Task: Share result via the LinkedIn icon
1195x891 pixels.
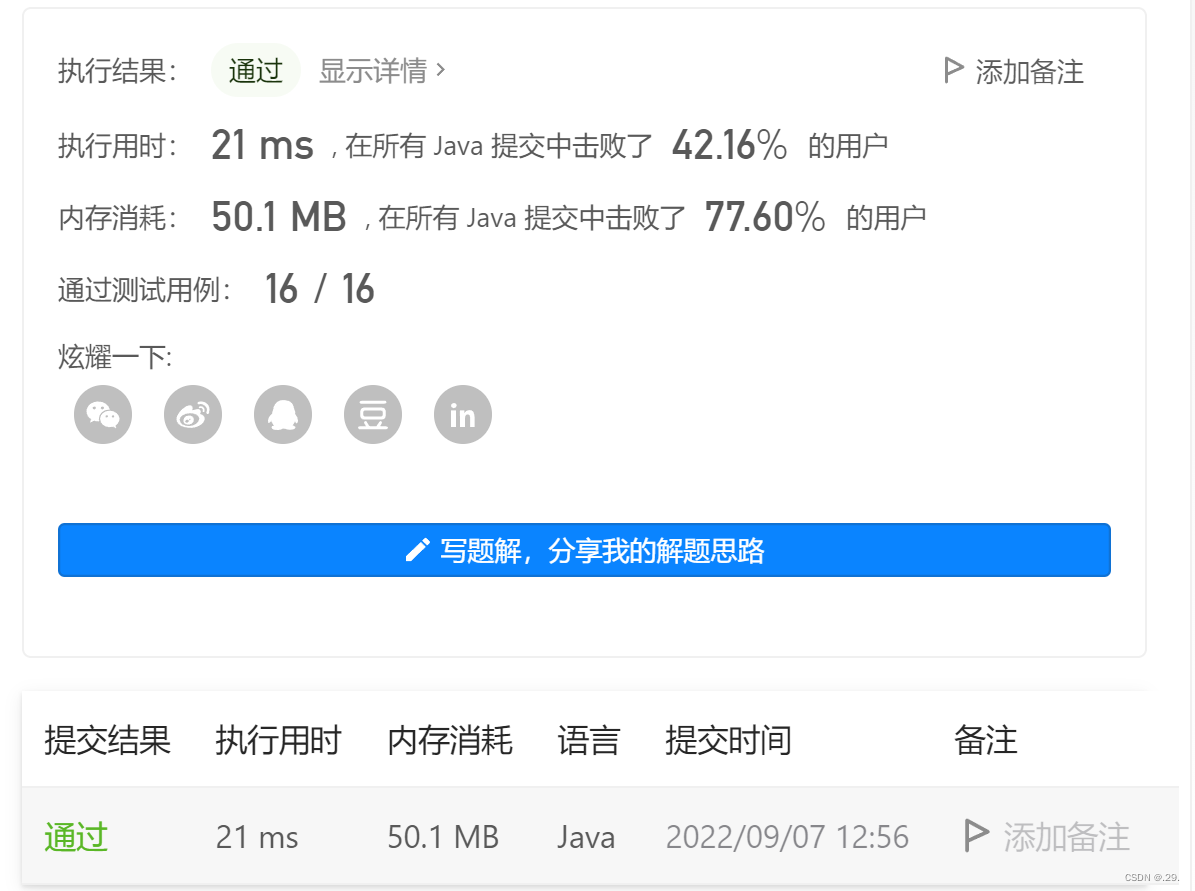Action: pyautogui.click(x=462, y=414)
